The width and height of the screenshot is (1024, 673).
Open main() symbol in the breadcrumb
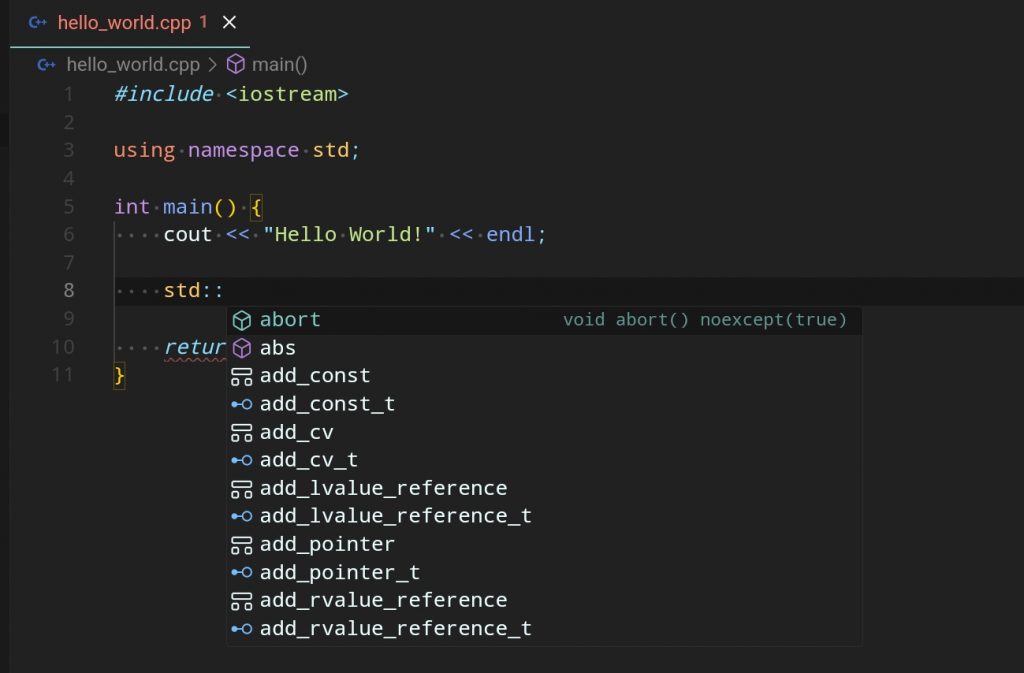coord(279,65)
